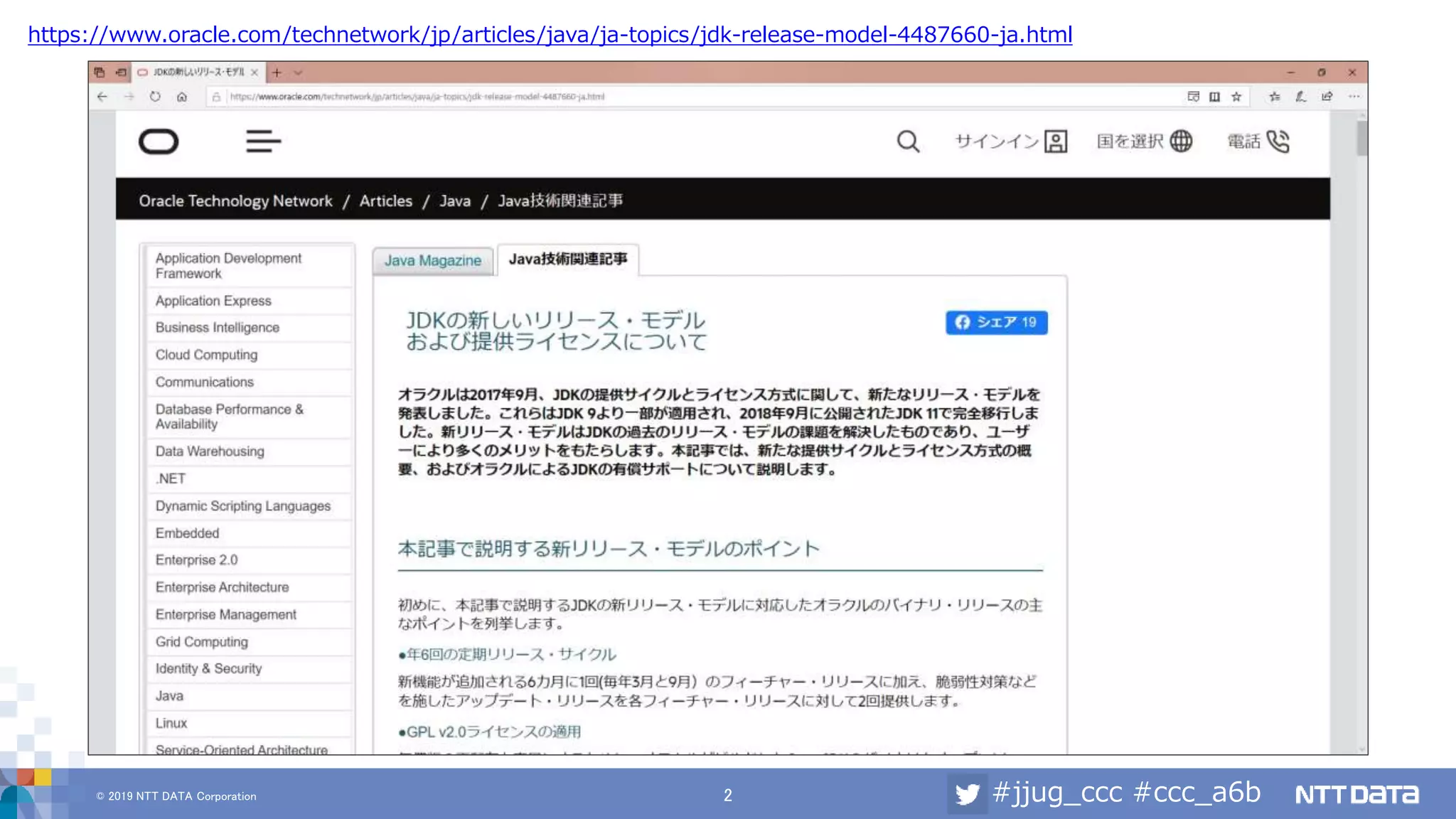Click the GPL v2.0ライセンスの適用 bullet

tap(490, 732)
